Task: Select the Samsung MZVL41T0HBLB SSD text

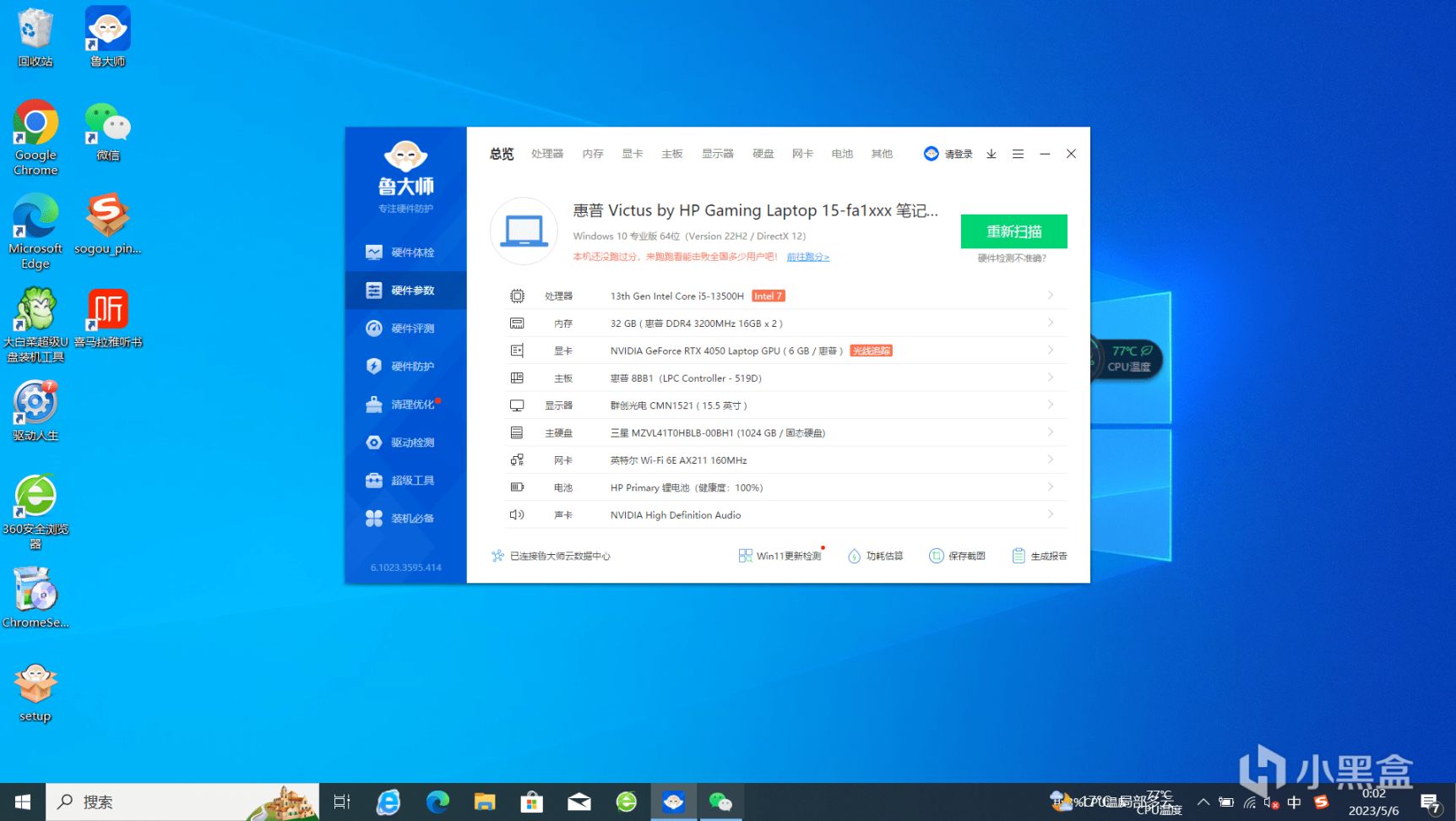Action: (718, 433)
